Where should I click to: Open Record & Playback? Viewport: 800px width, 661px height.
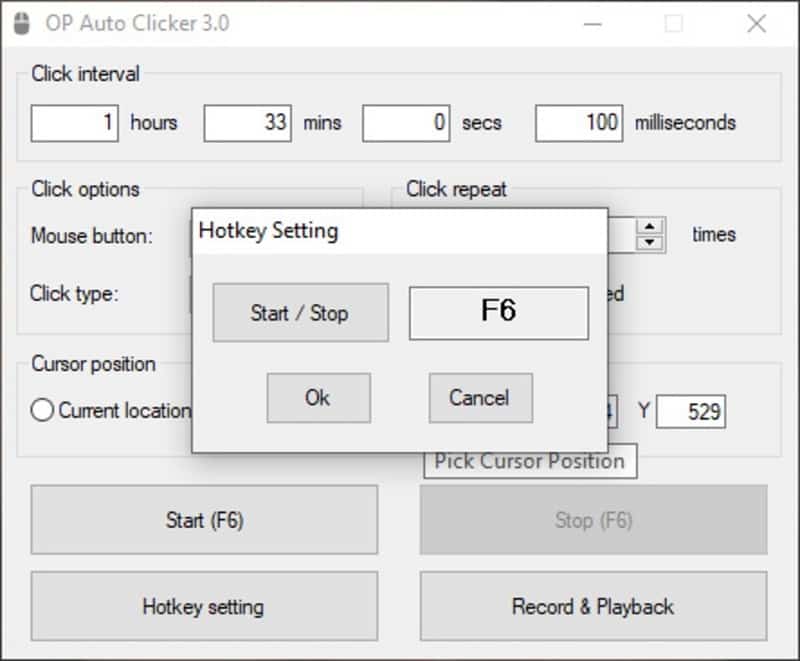tap(593, 606)
